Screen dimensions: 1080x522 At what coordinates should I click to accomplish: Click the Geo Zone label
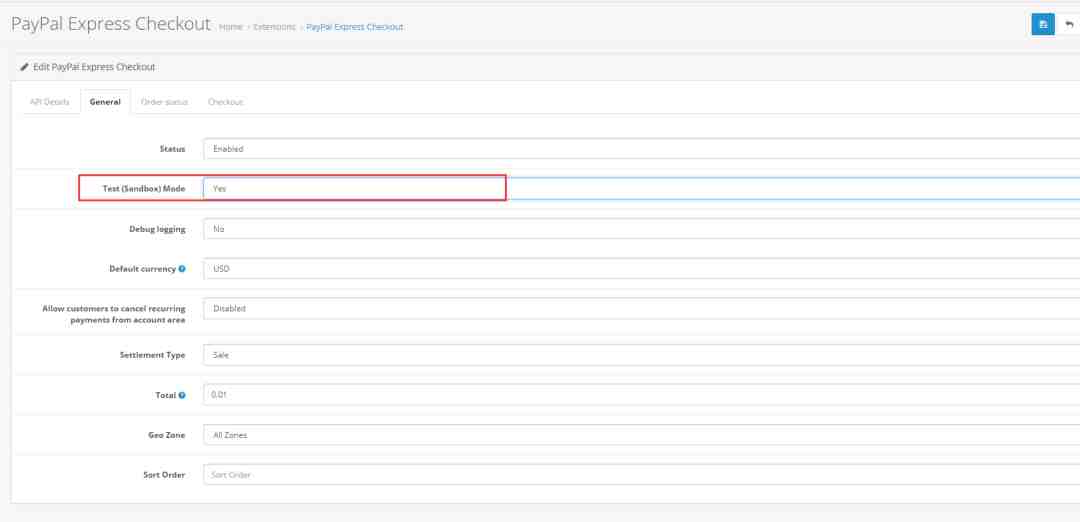tap(167, 435)
